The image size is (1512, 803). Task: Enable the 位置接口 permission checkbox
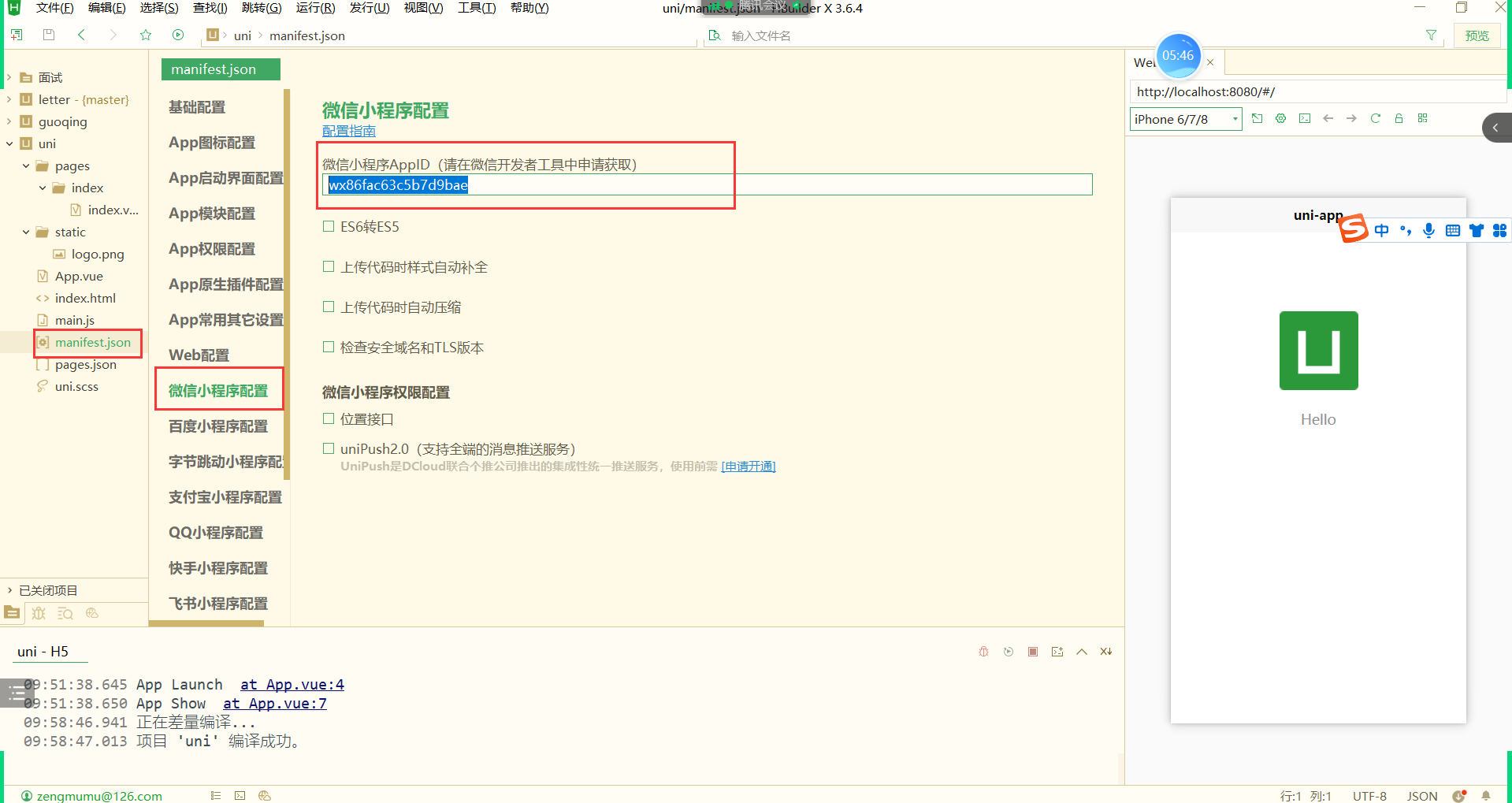click(329, 418)
